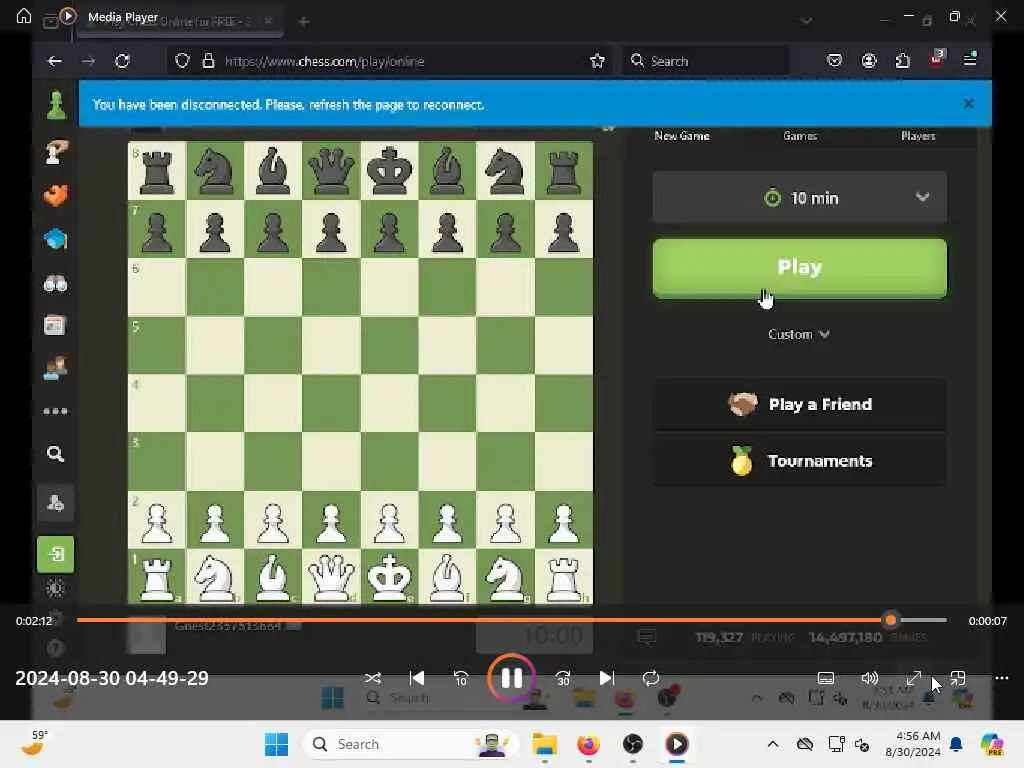Switch to the Players tab
The height and width of the screenshot is (768, 1024).
coord(918,136)
